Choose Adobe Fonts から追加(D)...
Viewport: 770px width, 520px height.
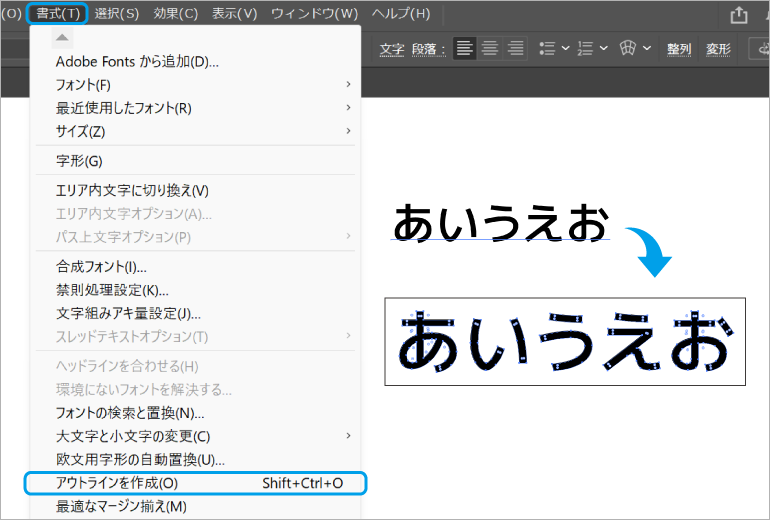pyautogui.click(x=195, y=62)
